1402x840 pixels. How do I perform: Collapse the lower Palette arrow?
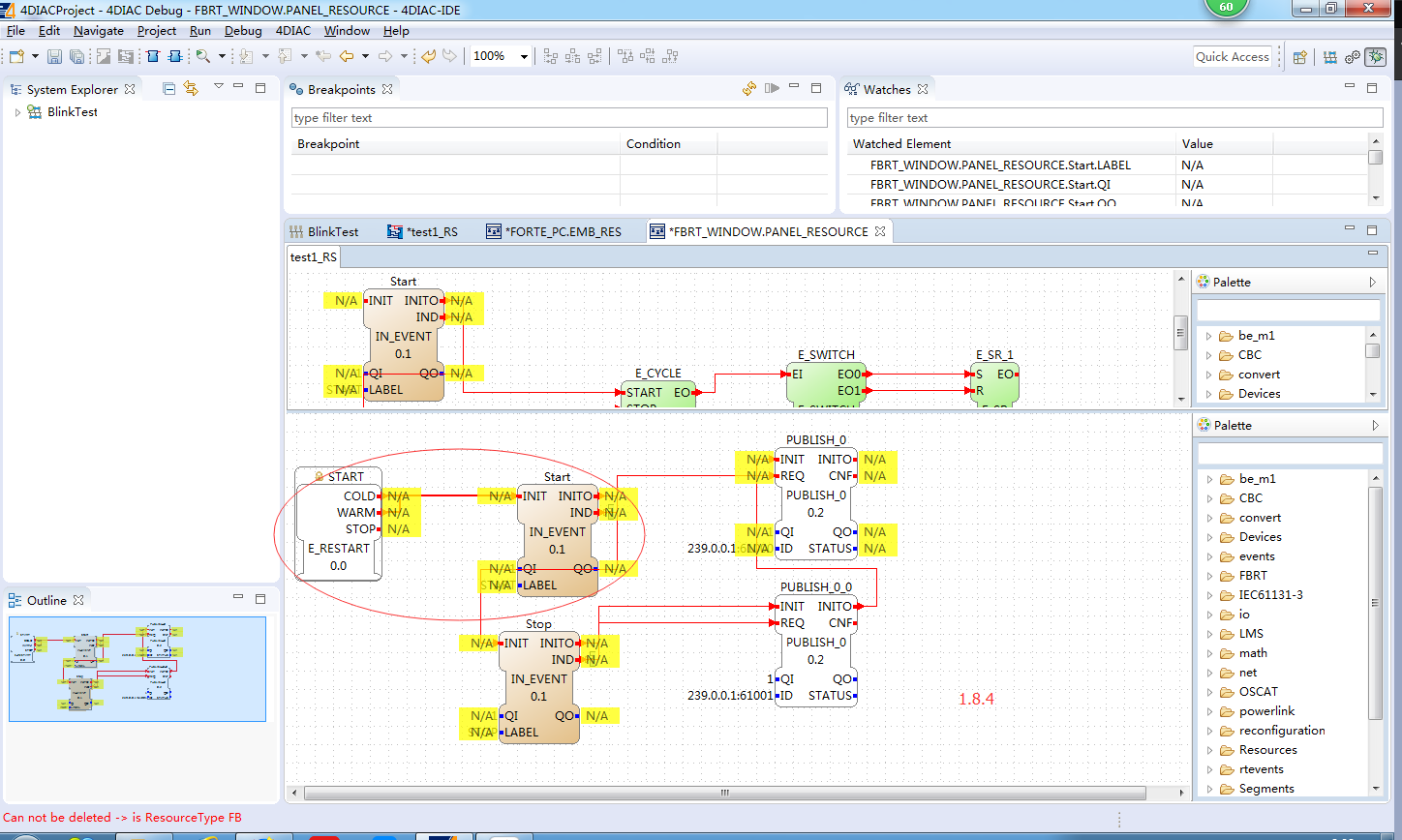(x=1373, y=426)
